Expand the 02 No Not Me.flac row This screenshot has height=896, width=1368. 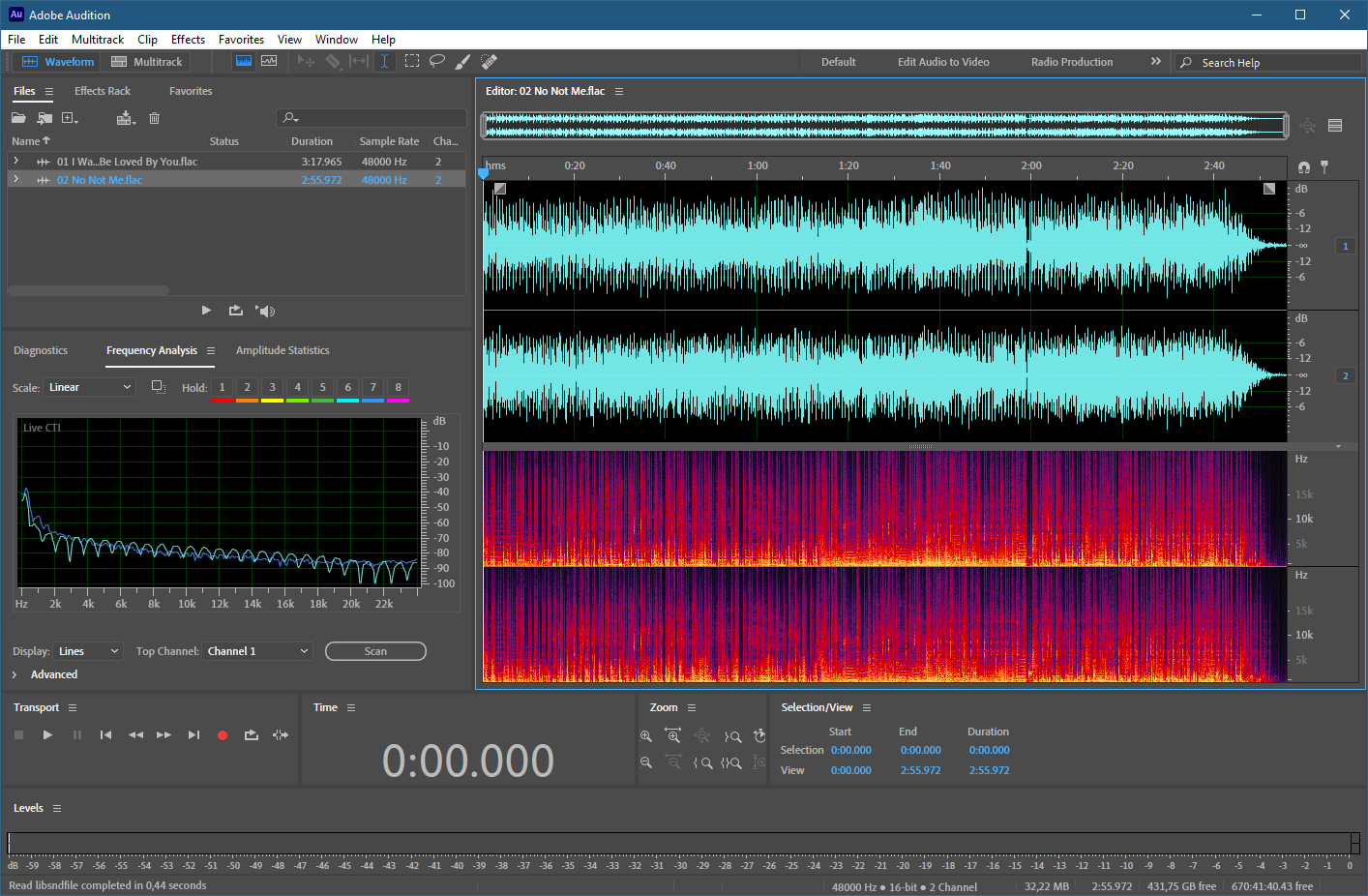tap(15, 179)
